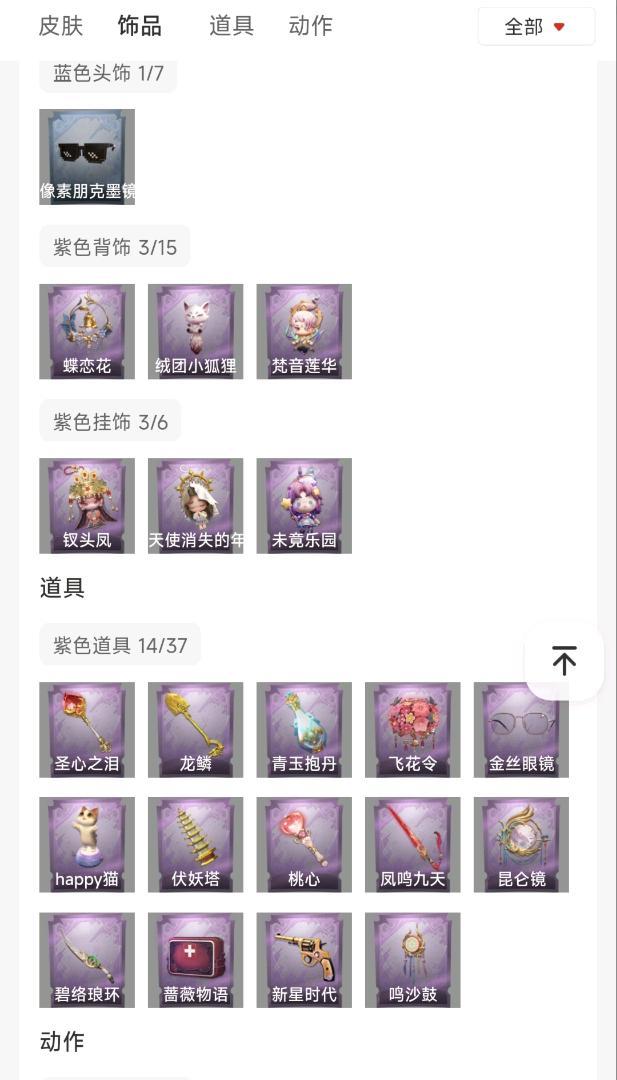Open the 全部 filter dropdown

[x=536, y=27]
